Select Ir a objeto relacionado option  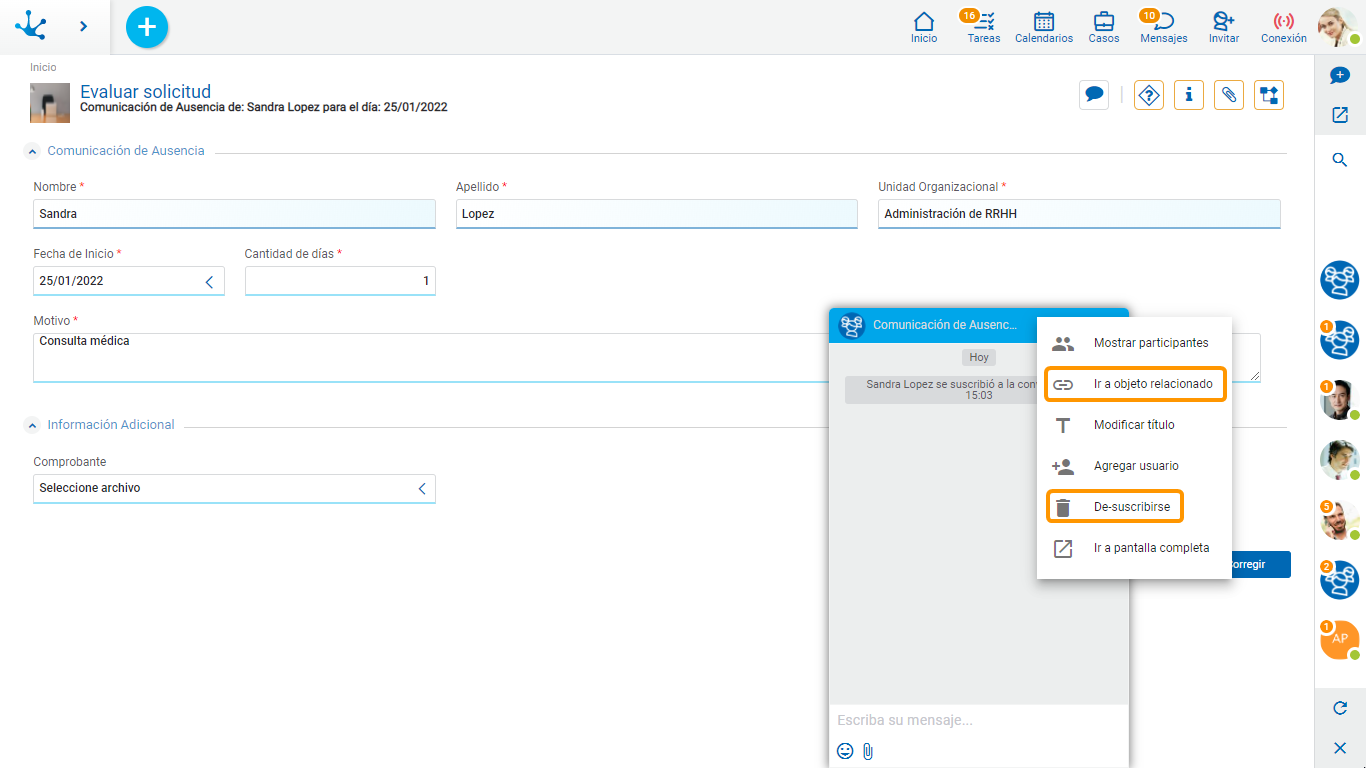pyautogui.click(x=1152, y=384)
